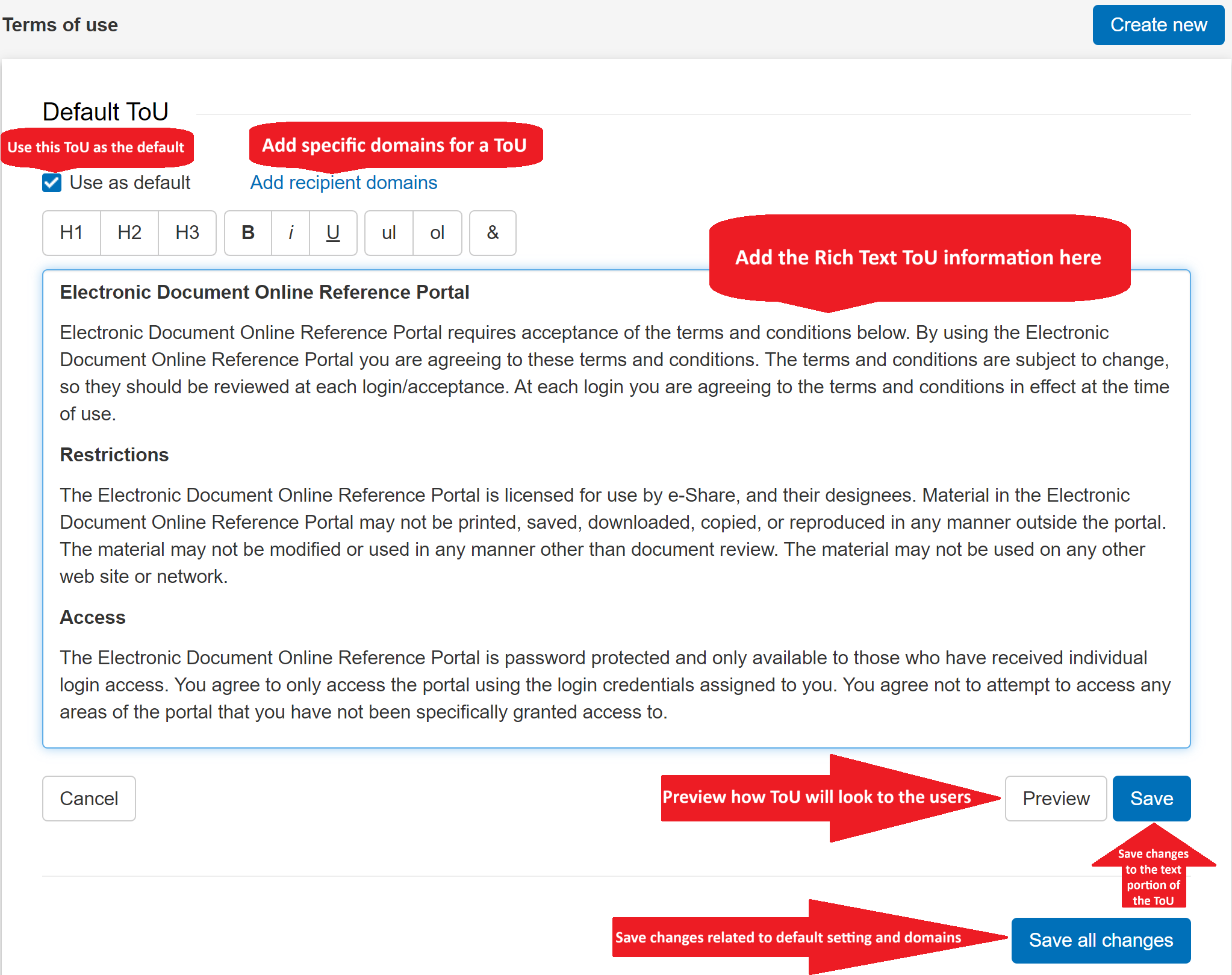Apply Heading 2 format with H2
1232x975 pixels.
tap(129, 233)
